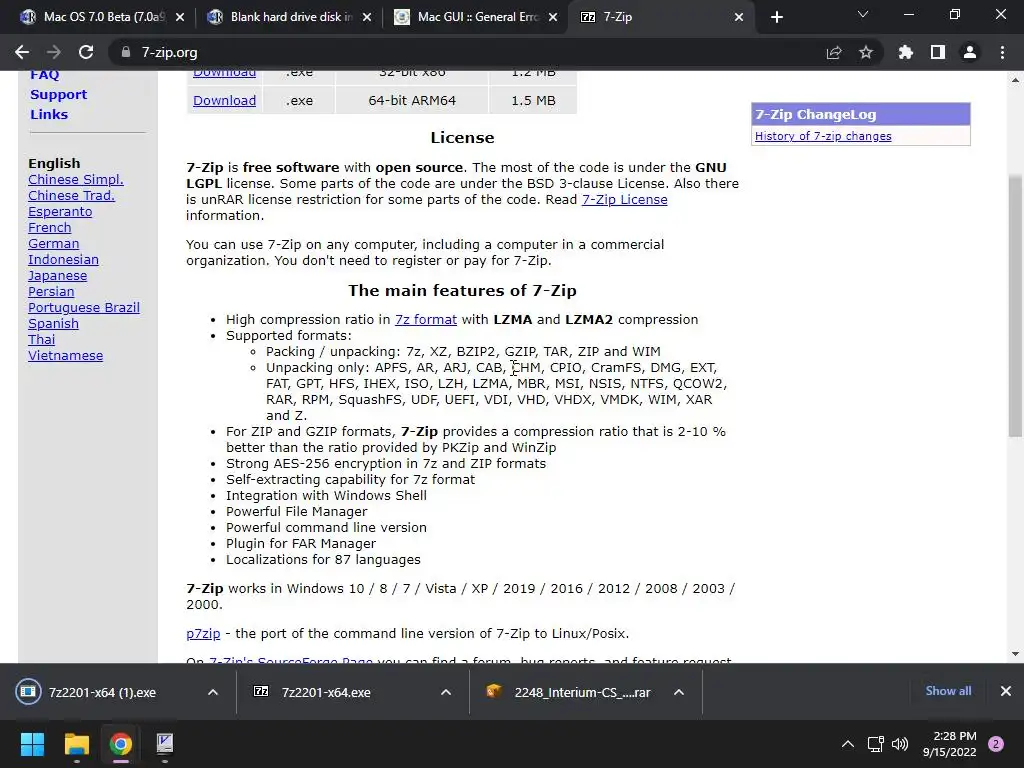This screenshot has height=768, width=1024.
Task: Expand options for the Interium-CS rar download
Action: coord(679,692)
